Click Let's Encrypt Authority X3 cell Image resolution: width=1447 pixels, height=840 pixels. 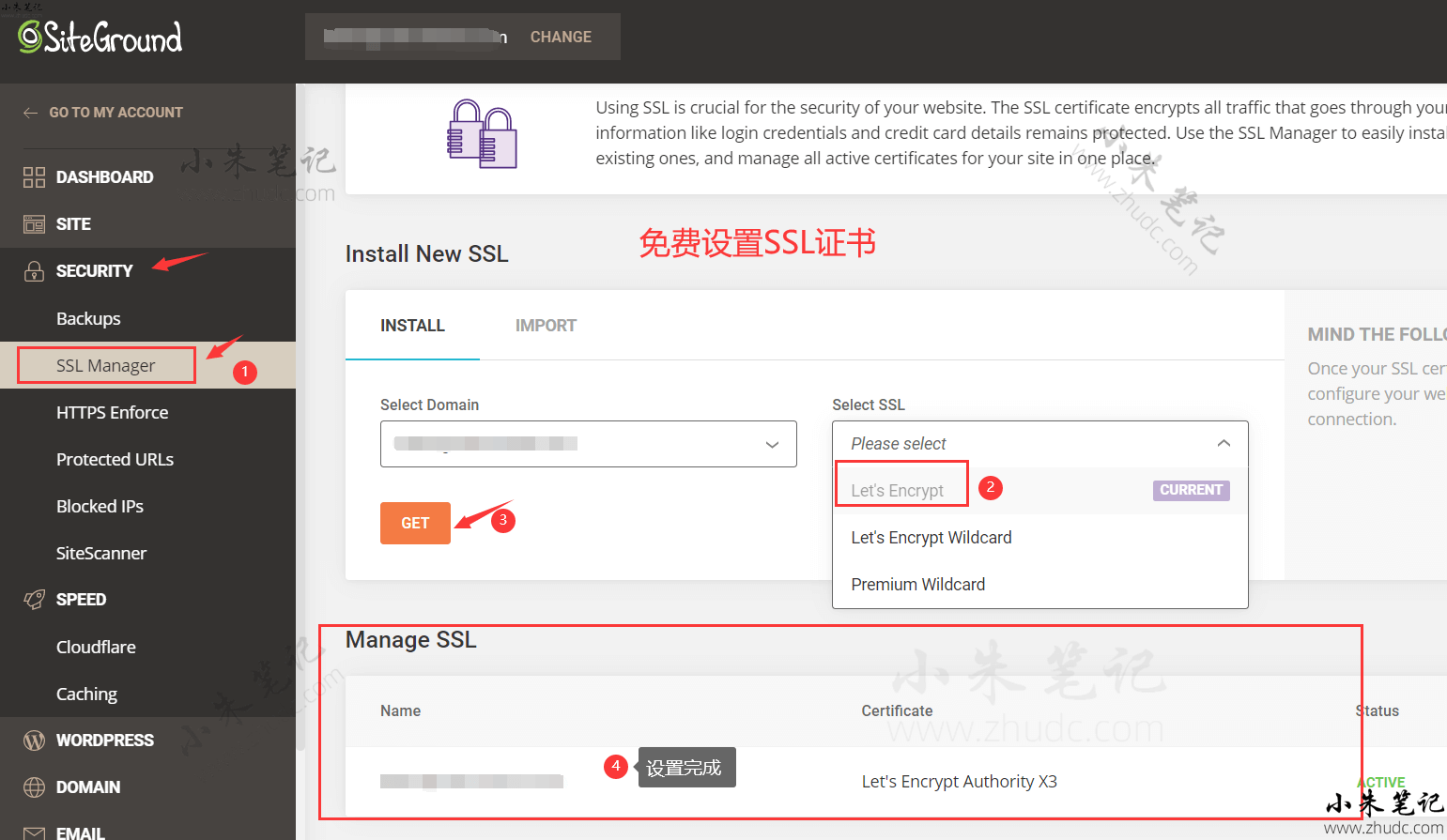(960, 782)
